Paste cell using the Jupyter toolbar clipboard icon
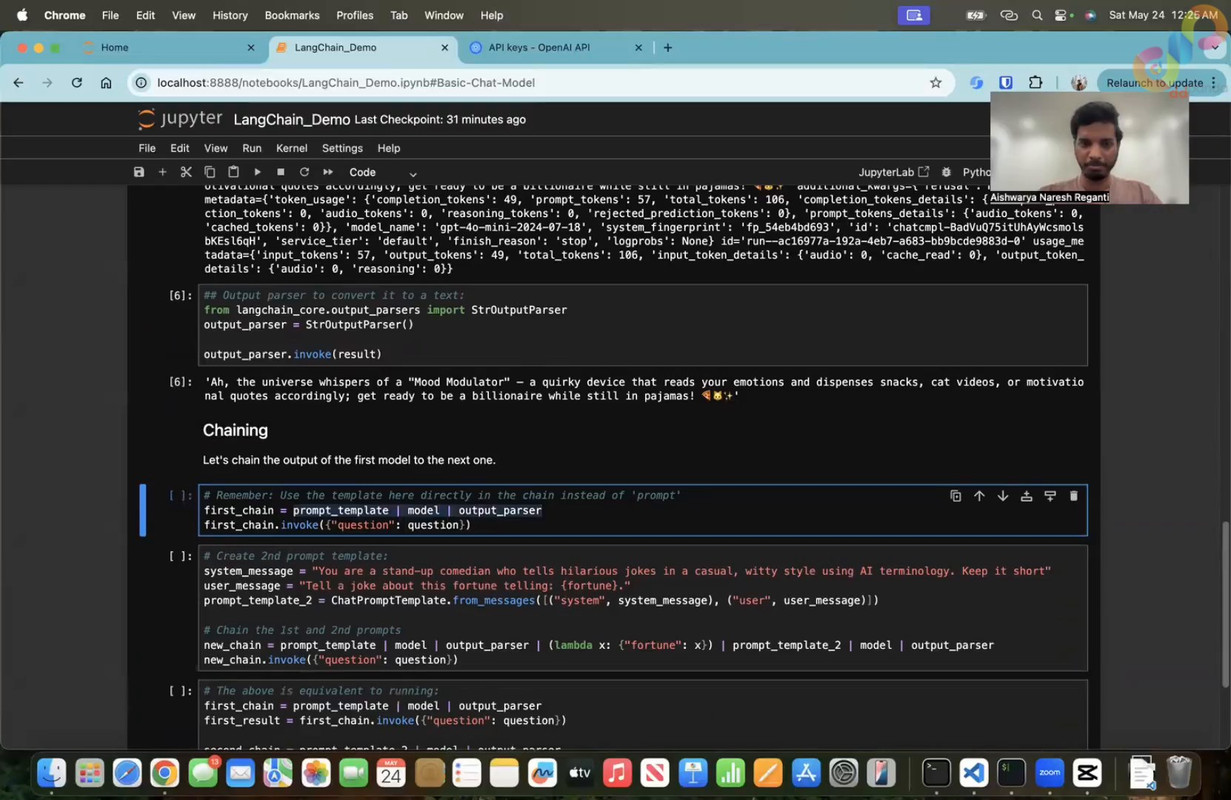1231x800 pixels. point(233,172)
